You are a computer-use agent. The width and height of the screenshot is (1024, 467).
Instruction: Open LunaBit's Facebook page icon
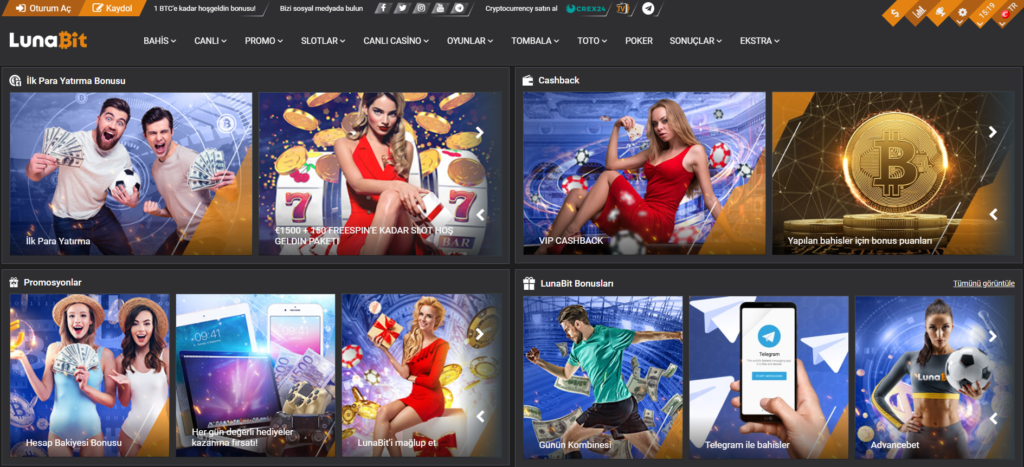point(383,8)
